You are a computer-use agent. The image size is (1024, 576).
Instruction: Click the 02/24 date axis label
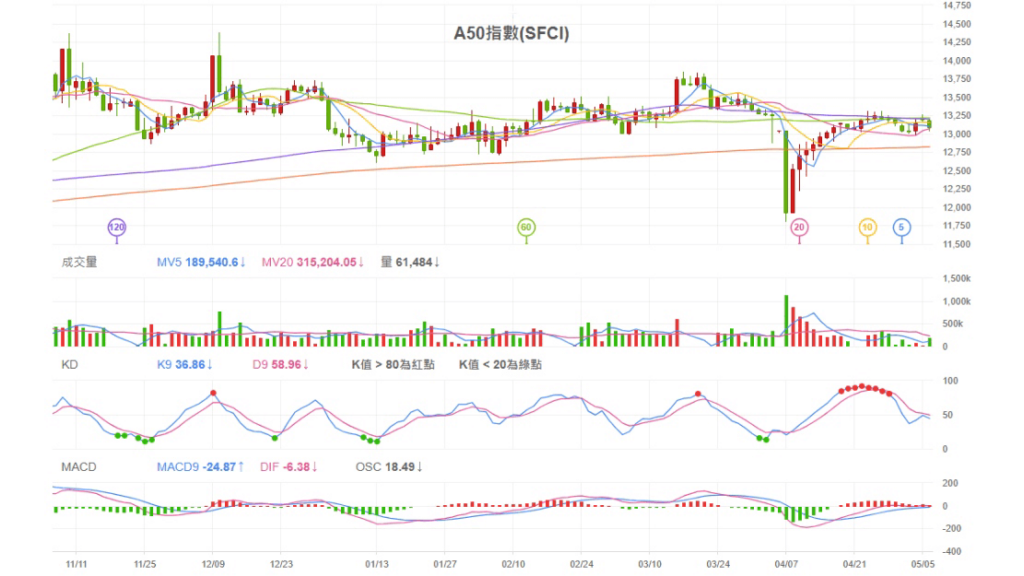point(581,564)
